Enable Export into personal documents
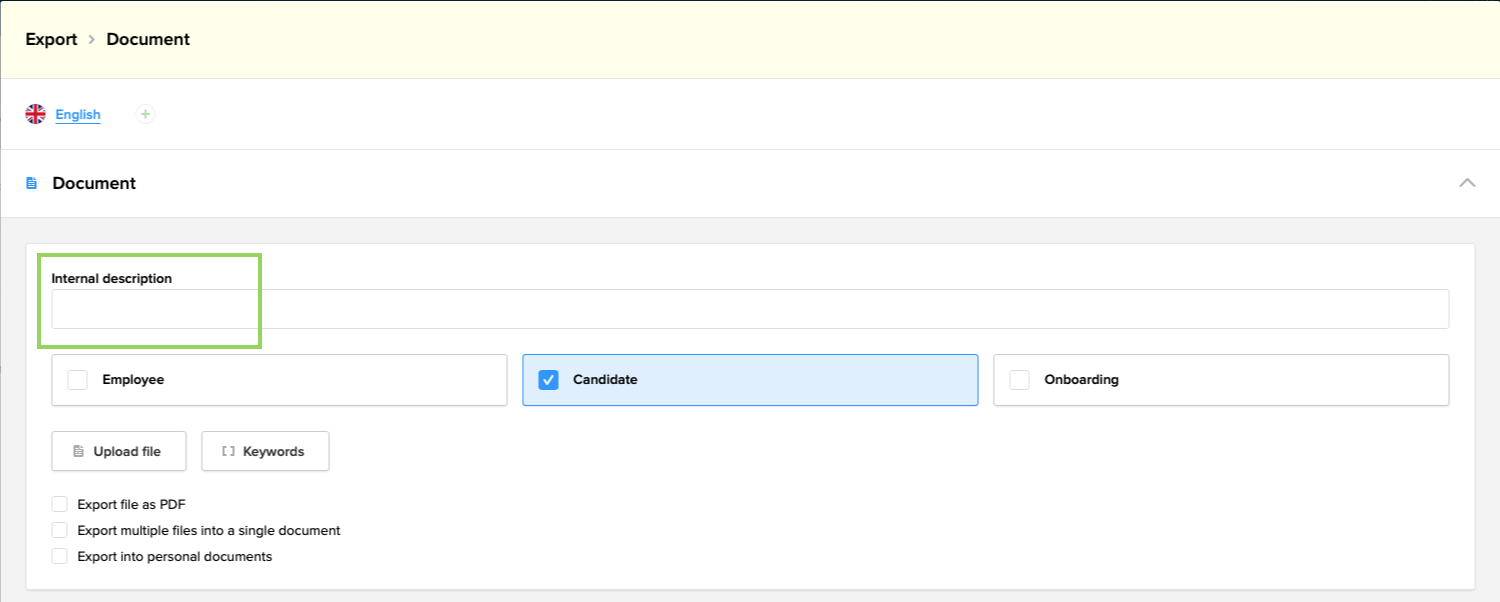Screen dimensions: 1500x602 point(59,556)
